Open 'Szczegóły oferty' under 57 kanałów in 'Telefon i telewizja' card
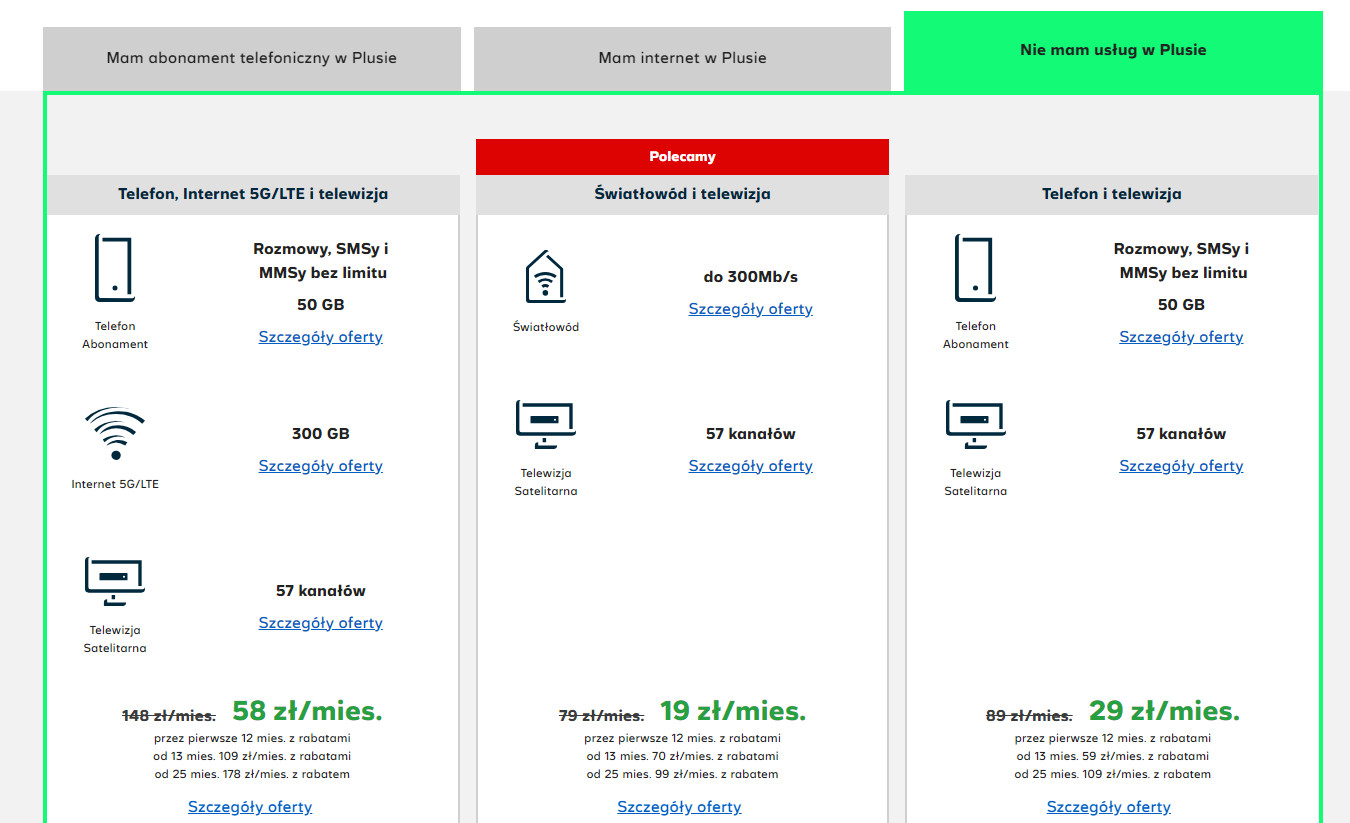1350x823 pixels. 1181,466
